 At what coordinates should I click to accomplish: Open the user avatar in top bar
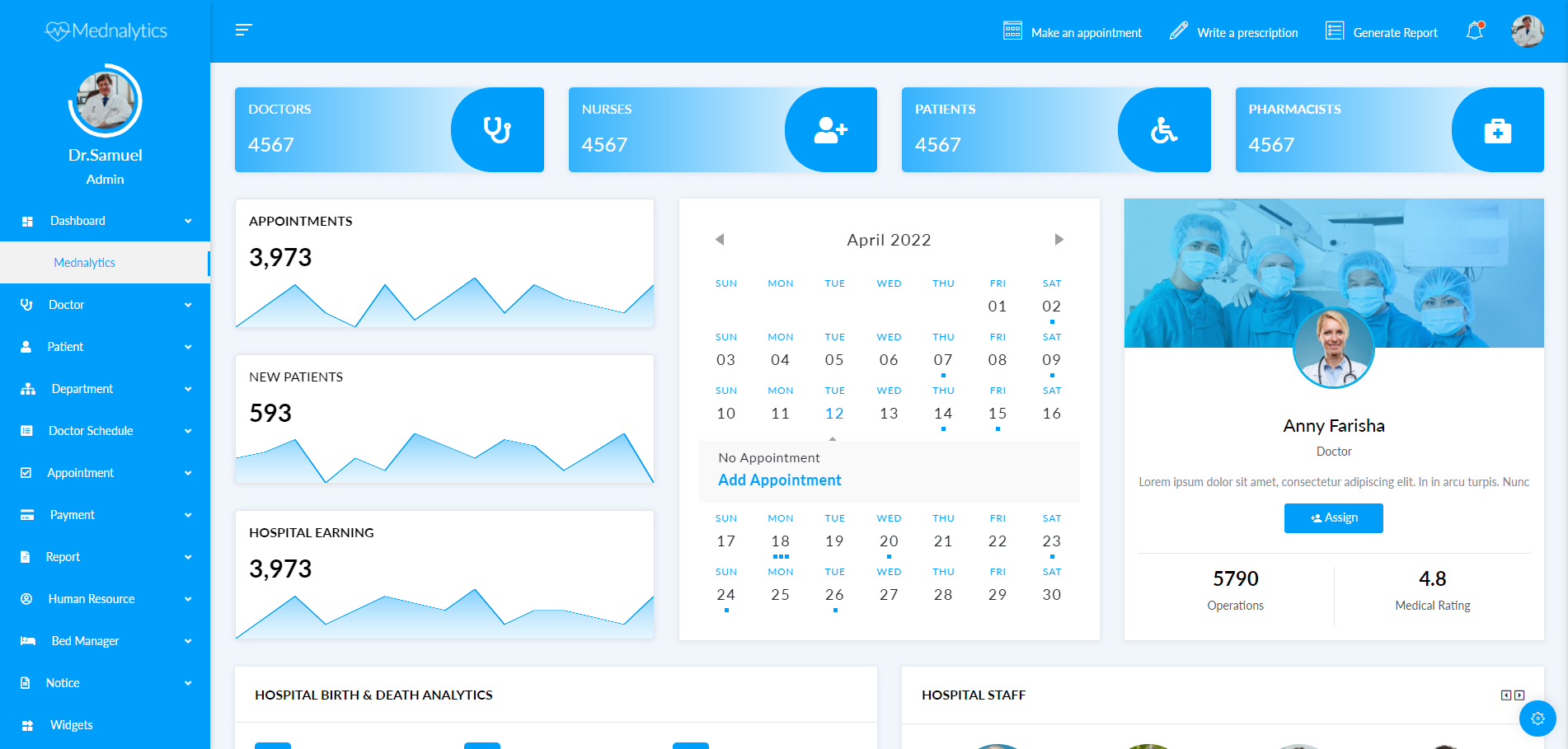[x=1527, y=31]
